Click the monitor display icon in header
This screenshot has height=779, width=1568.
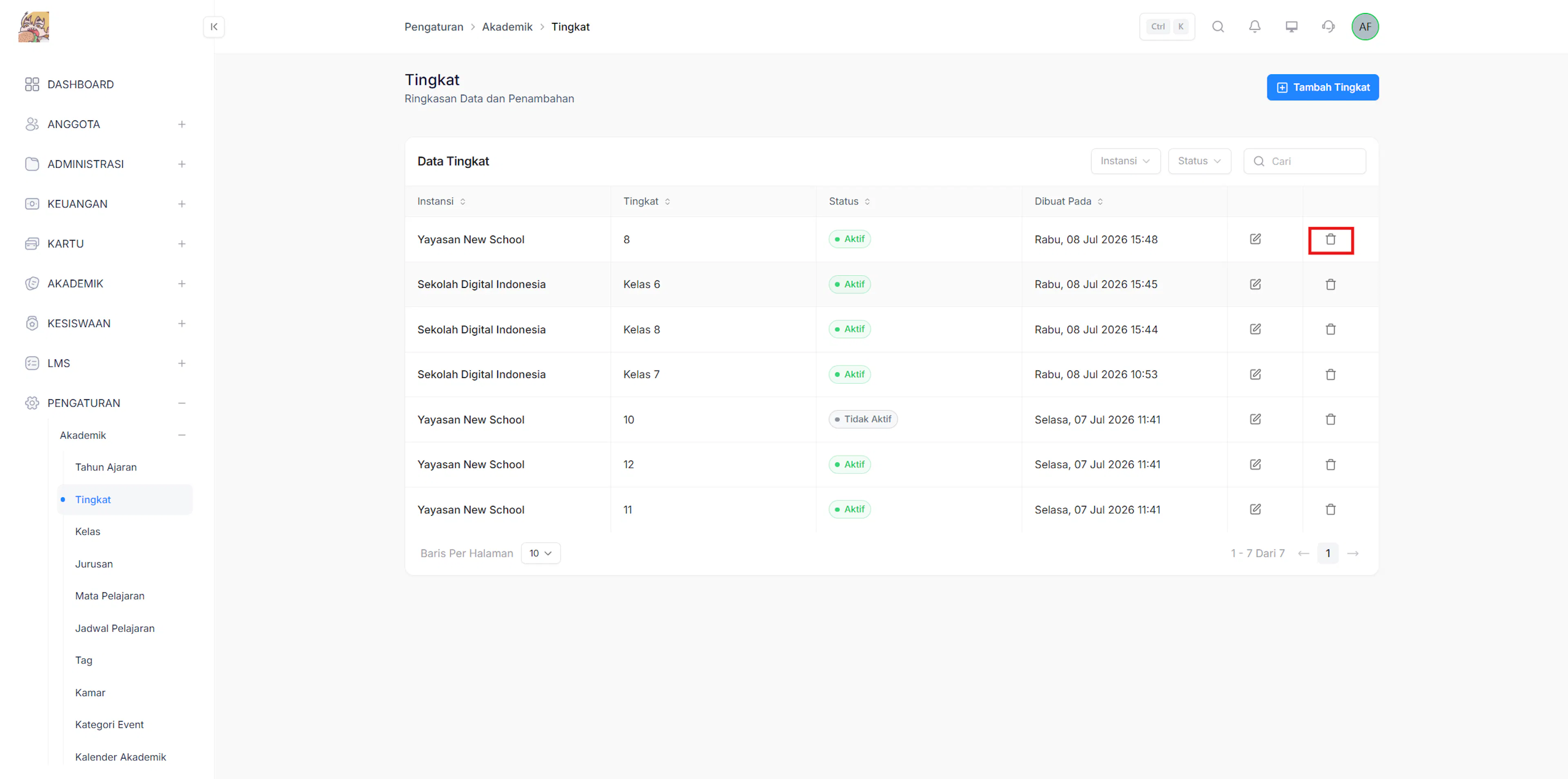point(1292,27)
